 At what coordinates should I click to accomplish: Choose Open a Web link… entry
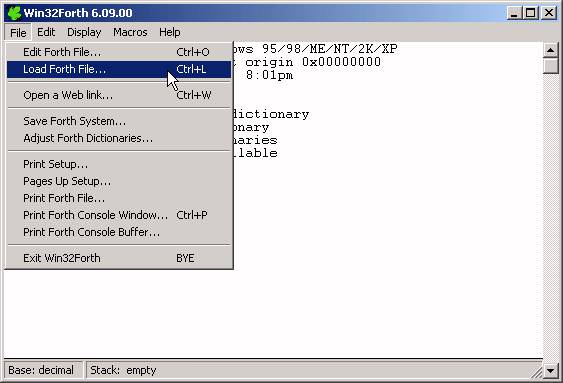click(119, 95)
